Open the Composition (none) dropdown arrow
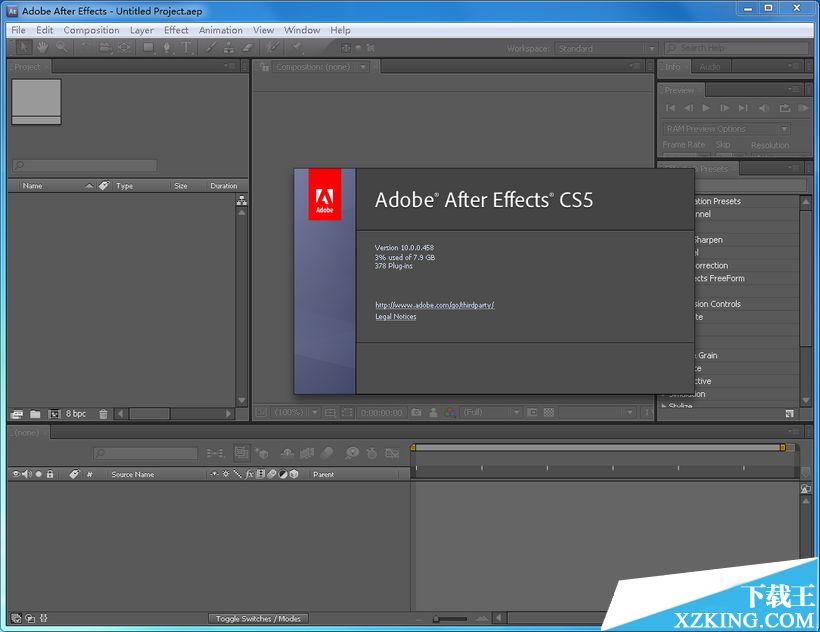The image size is (820, 632). coord(363,67)
